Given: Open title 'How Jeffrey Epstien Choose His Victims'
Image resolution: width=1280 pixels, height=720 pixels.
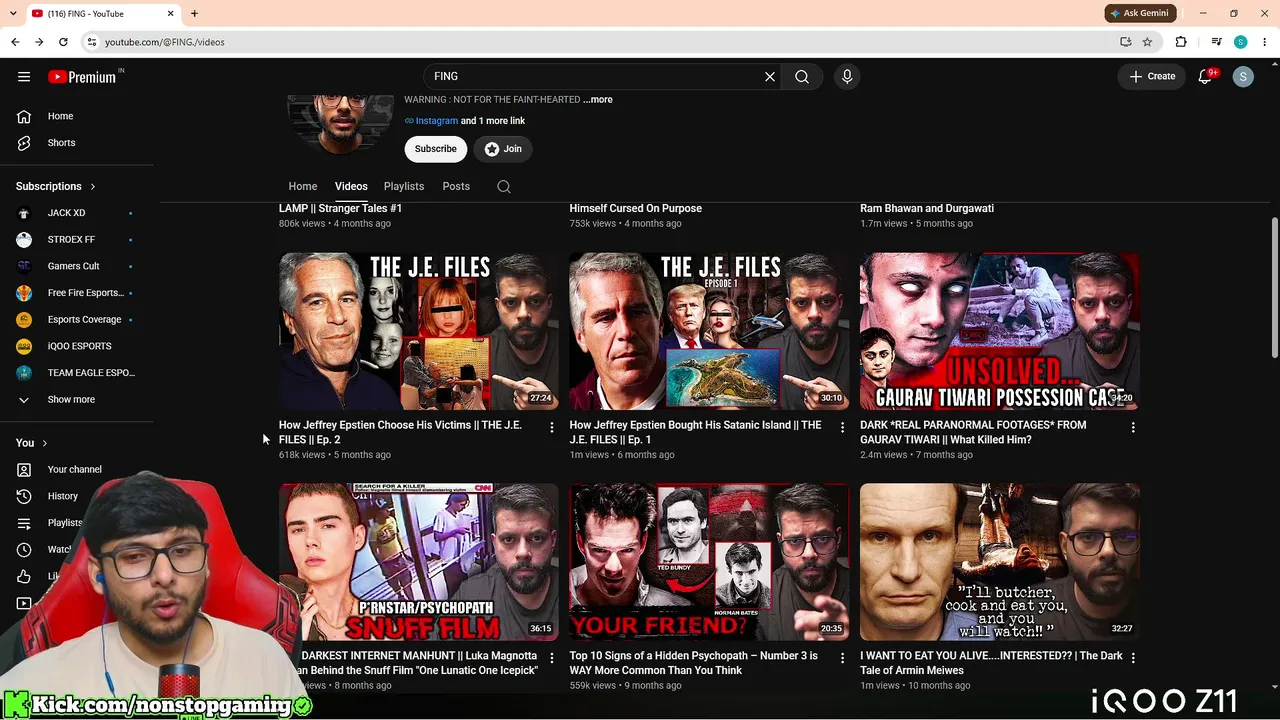Looking at the screenshot, I should tap(400, 432).
